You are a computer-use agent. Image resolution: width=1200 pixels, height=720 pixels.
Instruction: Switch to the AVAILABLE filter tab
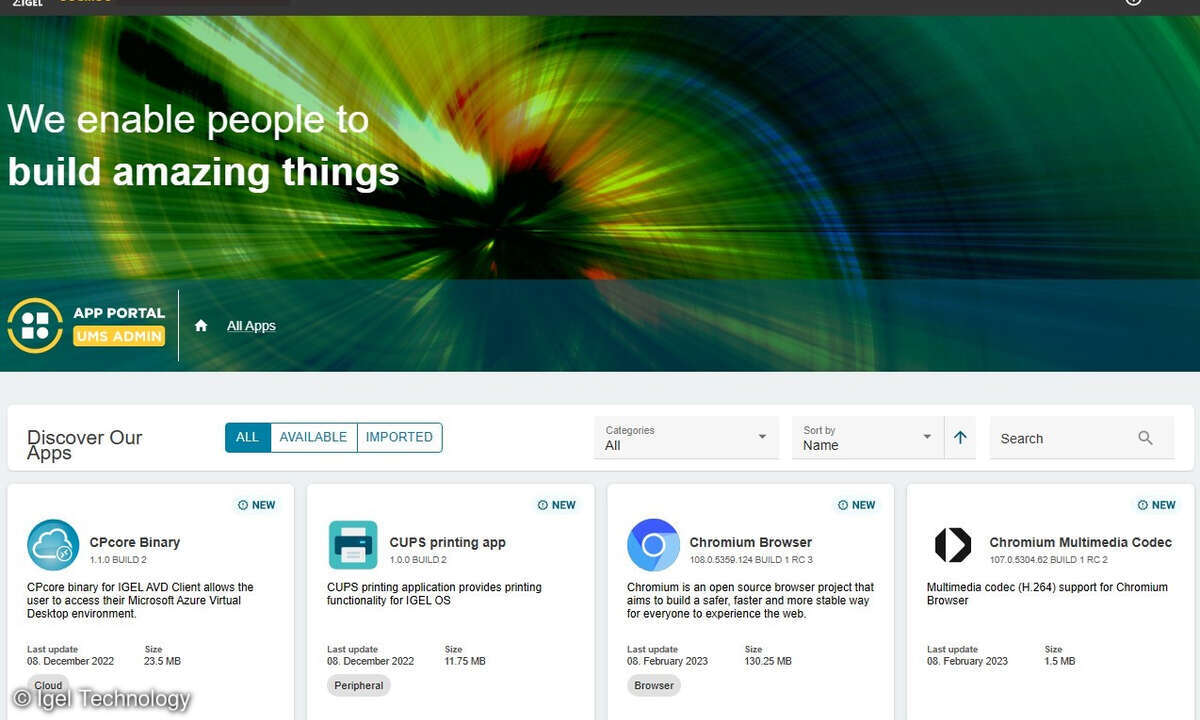pyautogui.click(x=313, y=437)
